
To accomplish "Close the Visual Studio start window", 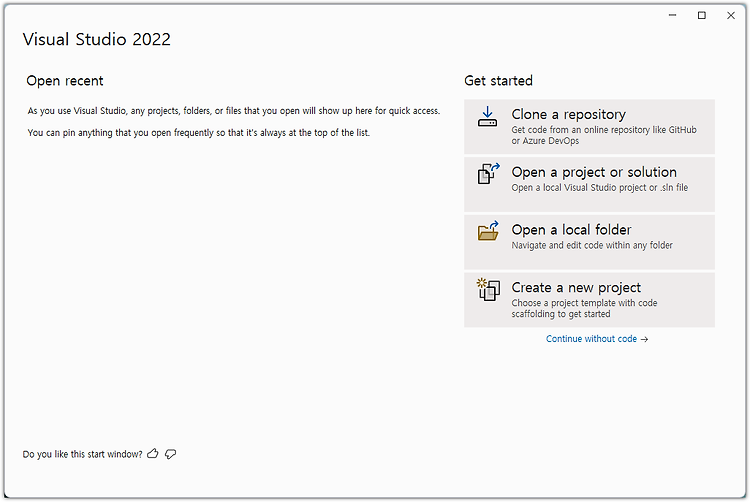I will (x=731, y=15).
